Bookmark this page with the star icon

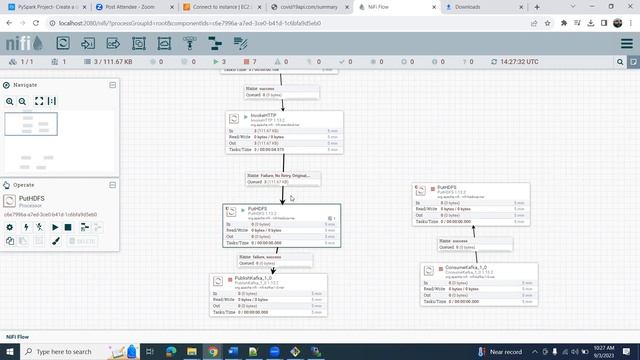tap(547, 23)
